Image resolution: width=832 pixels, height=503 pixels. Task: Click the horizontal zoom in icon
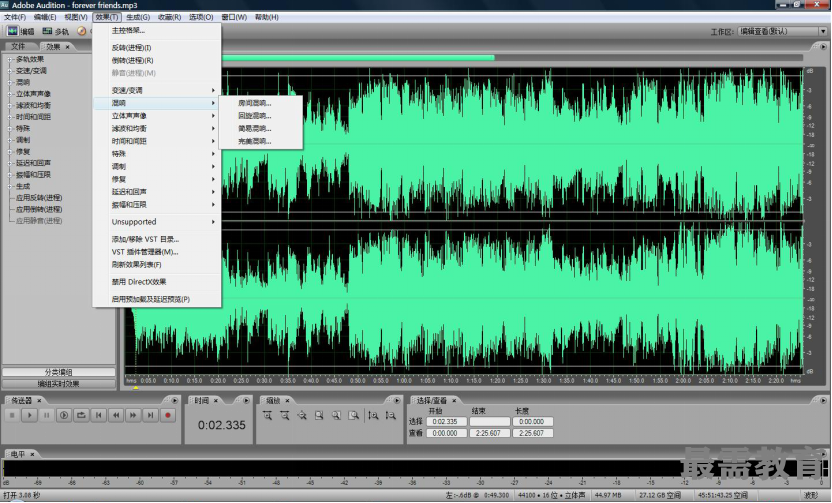click(267, 415)
